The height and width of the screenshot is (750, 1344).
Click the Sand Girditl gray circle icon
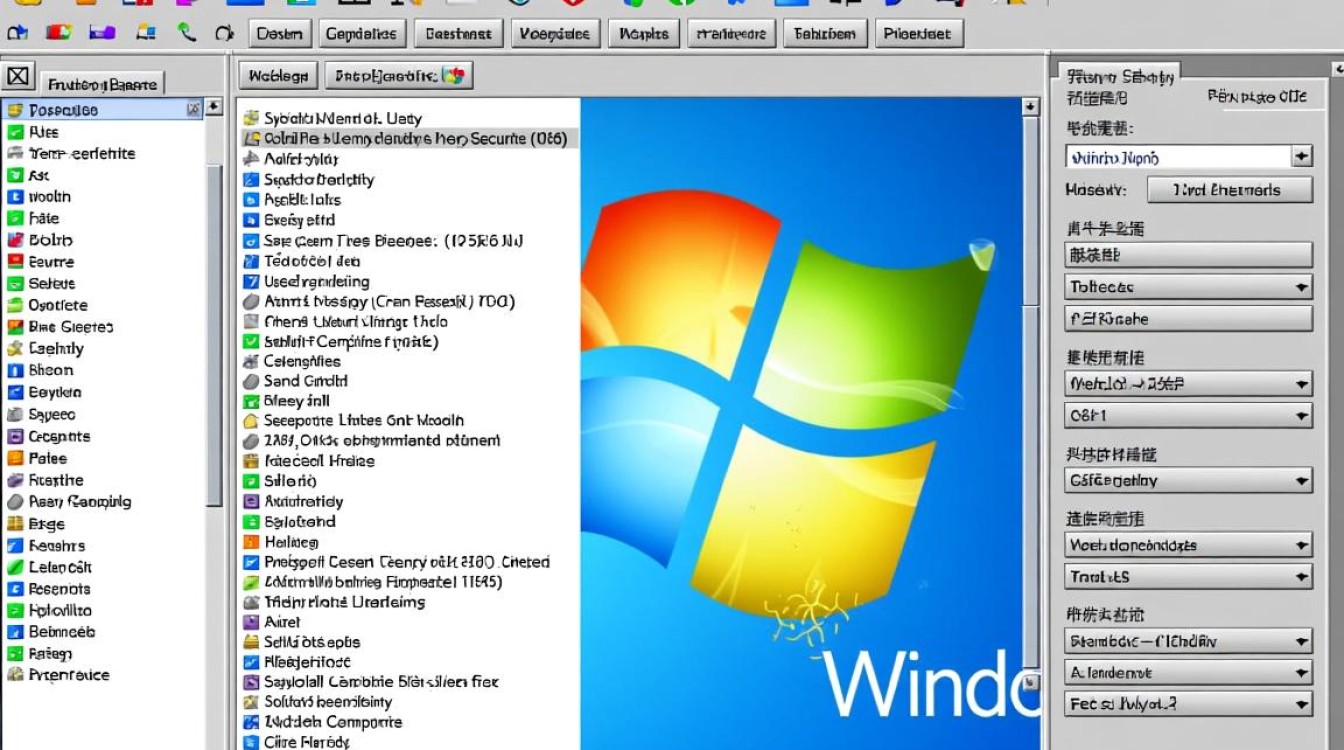click(x=252, y=381)
